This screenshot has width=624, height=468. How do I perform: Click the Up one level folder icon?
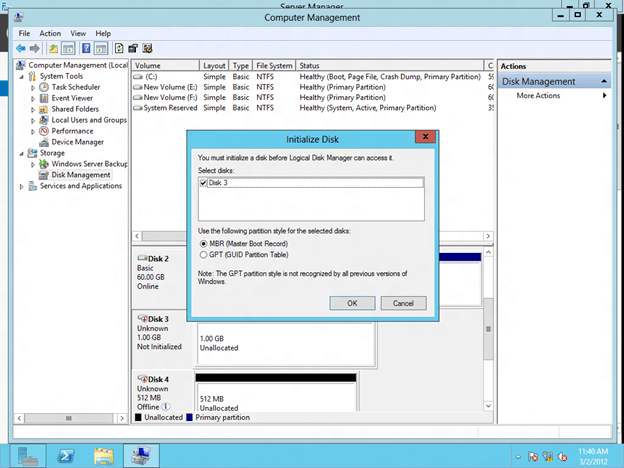[x=53, y=47]
